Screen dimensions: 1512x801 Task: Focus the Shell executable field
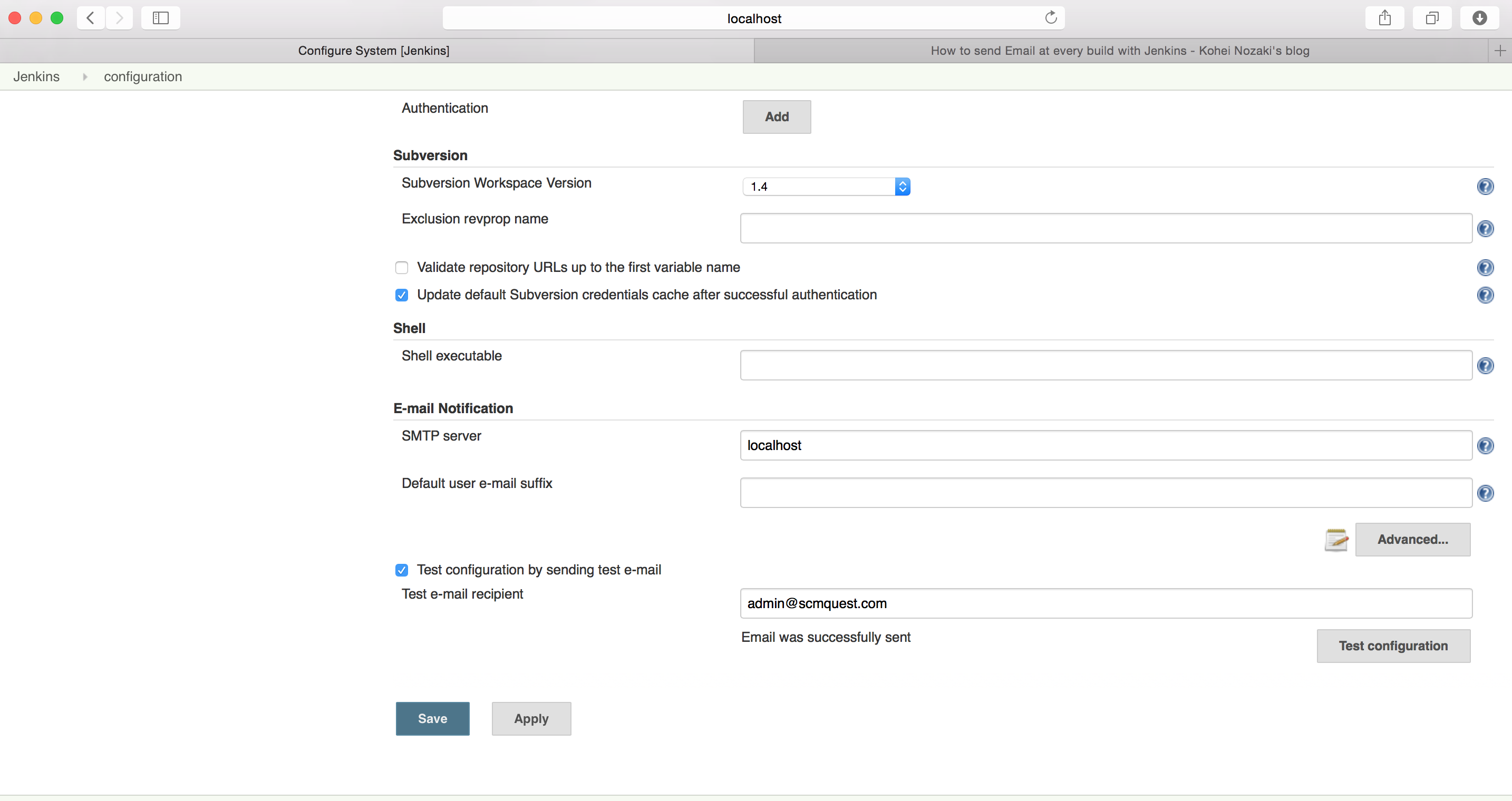1106,366
